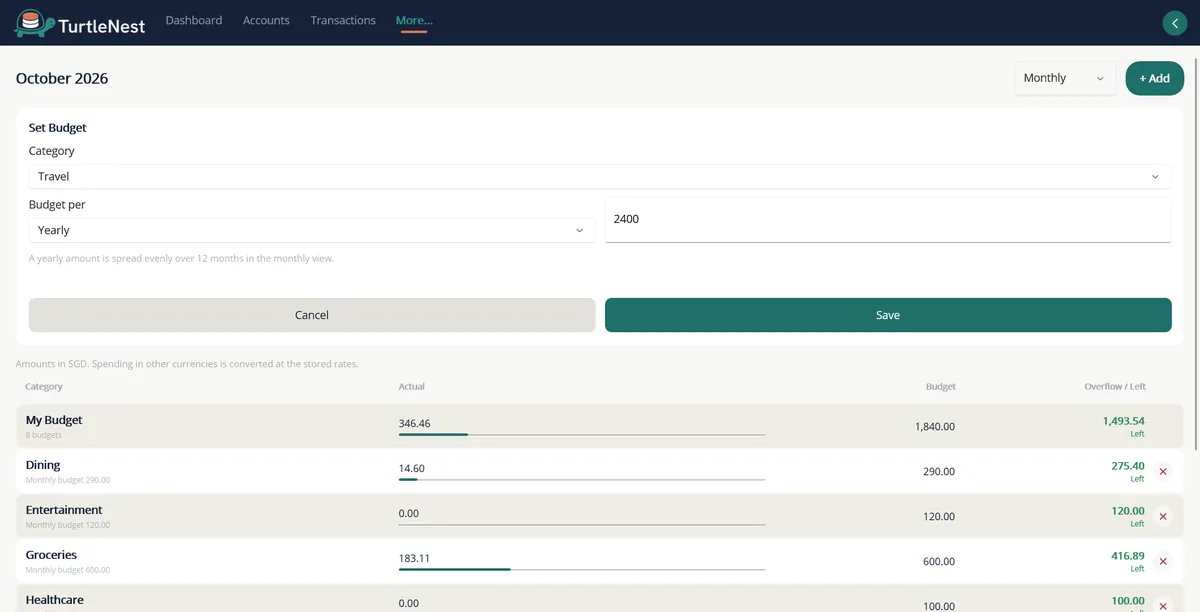Open the Dashboard nav item

click(194, 20)
